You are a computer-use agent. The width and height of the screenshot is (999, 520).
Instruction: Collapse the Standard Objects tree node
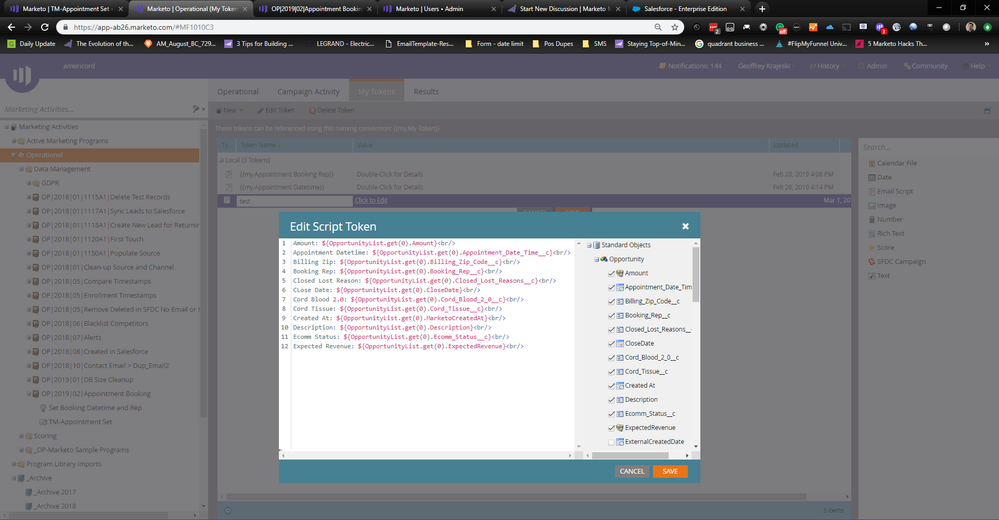(x=588, y=245)
